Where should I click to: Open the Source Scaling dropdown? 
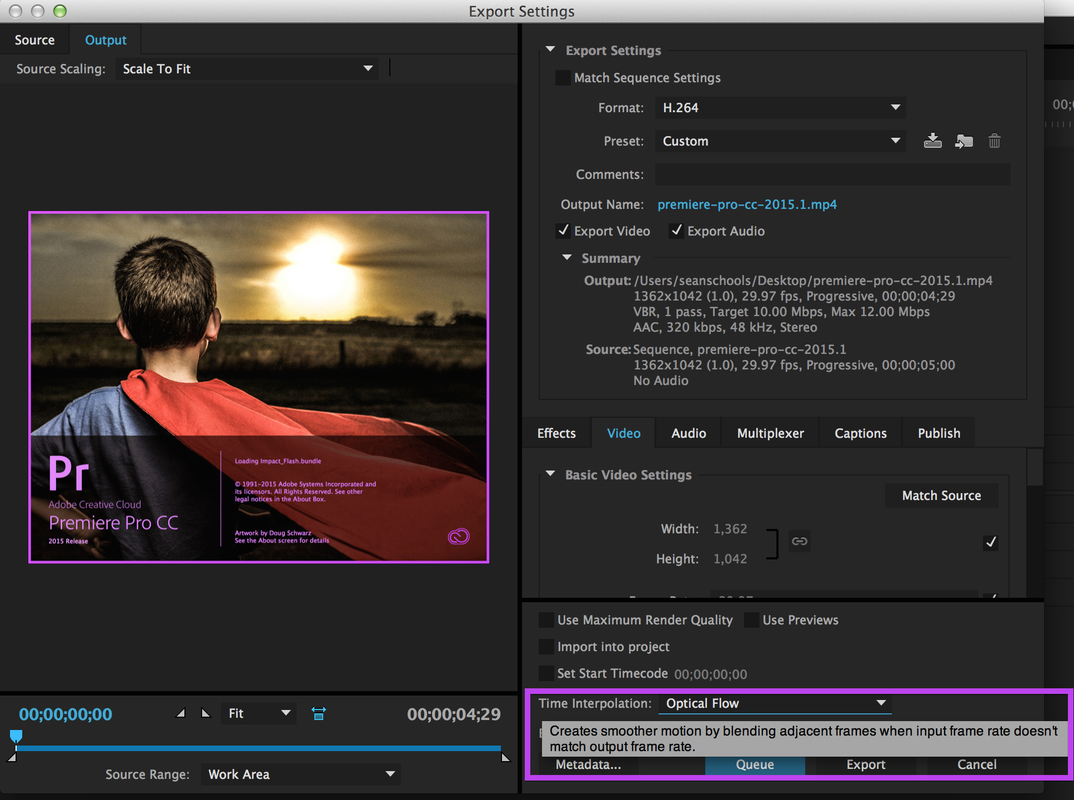click(247, 68)
